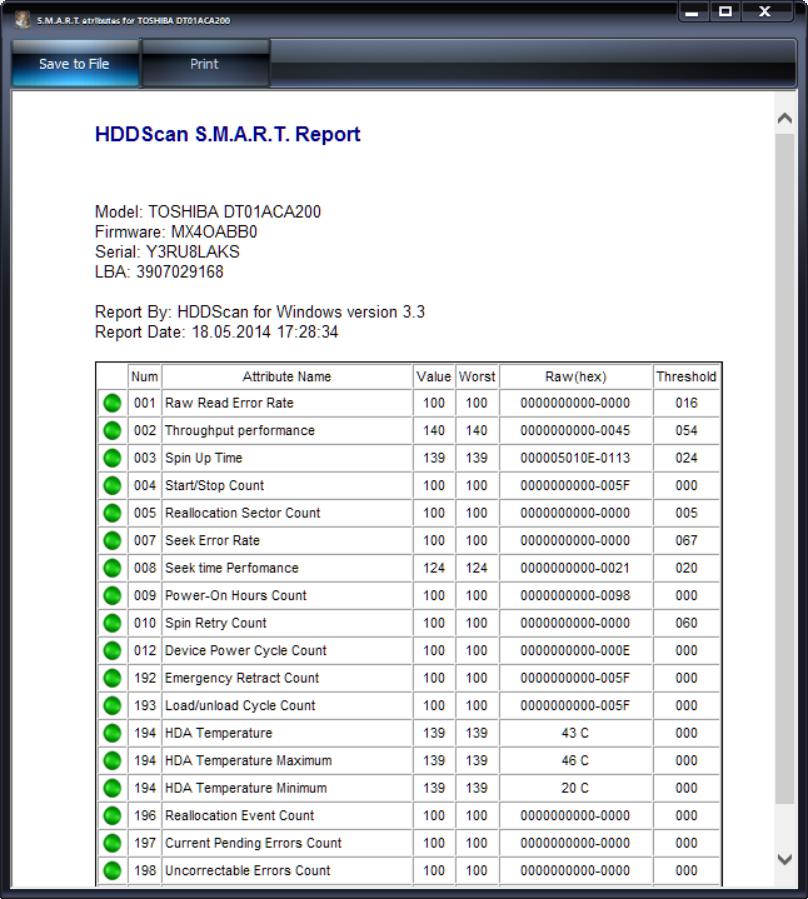Click status icon for HDA Temperature Maximum
Viewport: 808px width, 899px height.
tap(112, 761)
